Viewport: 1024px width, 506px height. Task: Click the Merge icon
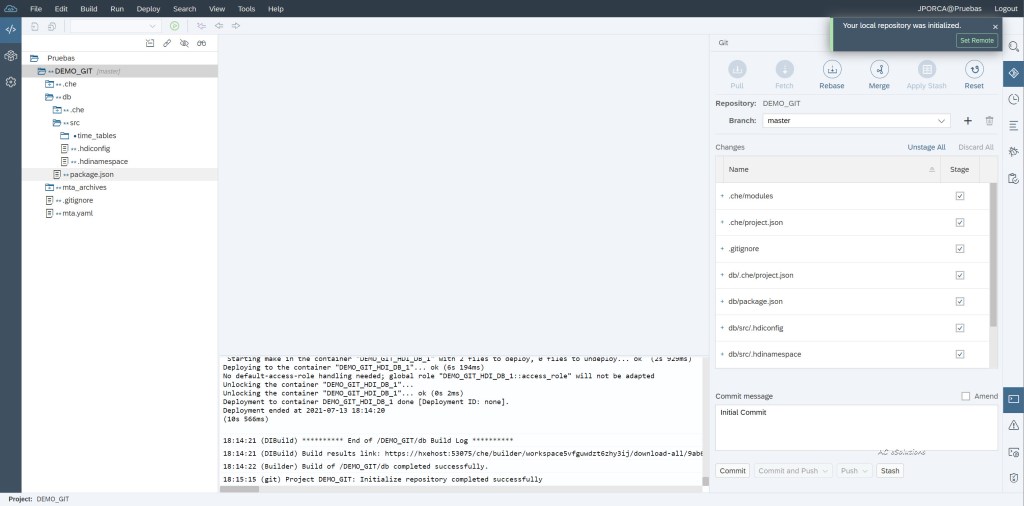tap(879, 70)
